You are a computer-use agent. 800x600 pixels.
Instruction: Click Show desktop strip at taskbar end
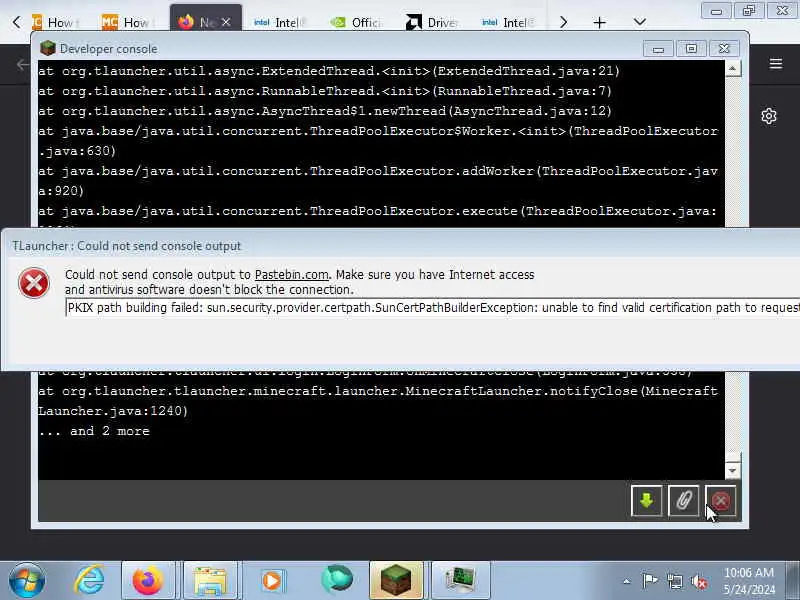[x=793, y=580]
